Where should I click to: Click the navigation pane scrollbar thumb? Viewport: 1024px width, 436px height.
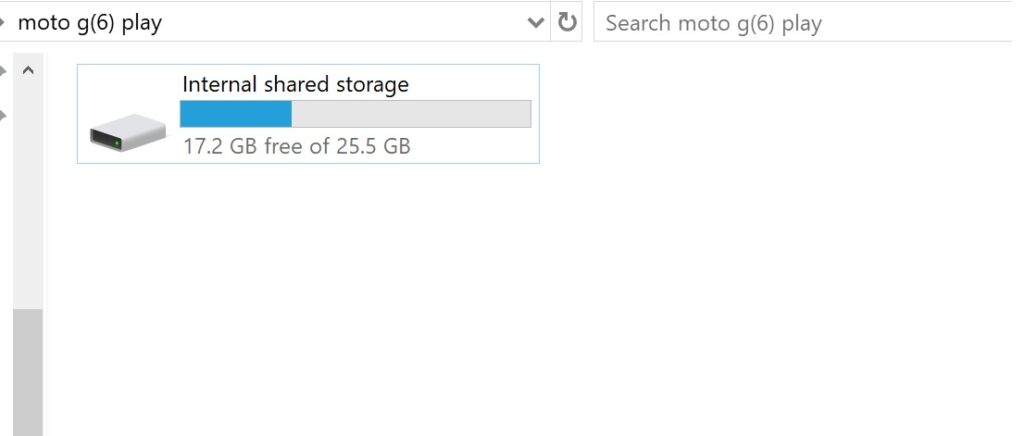tap(28, 372)
